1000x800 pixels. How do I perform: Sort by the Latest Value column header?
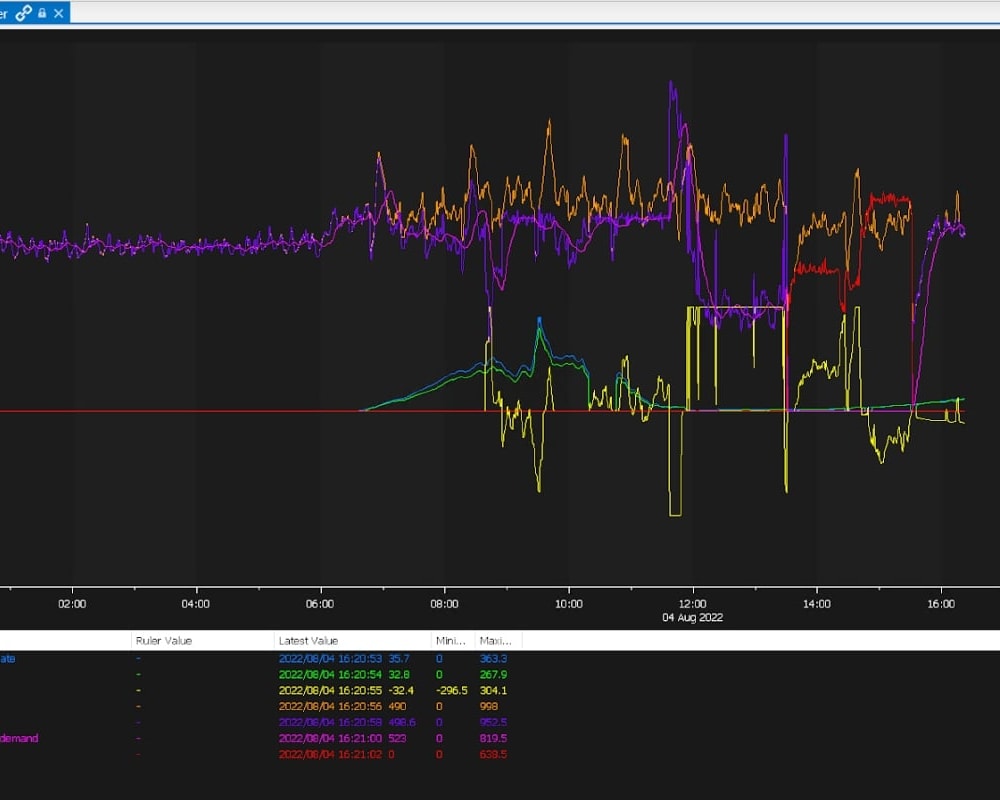(x=352, y=641)
